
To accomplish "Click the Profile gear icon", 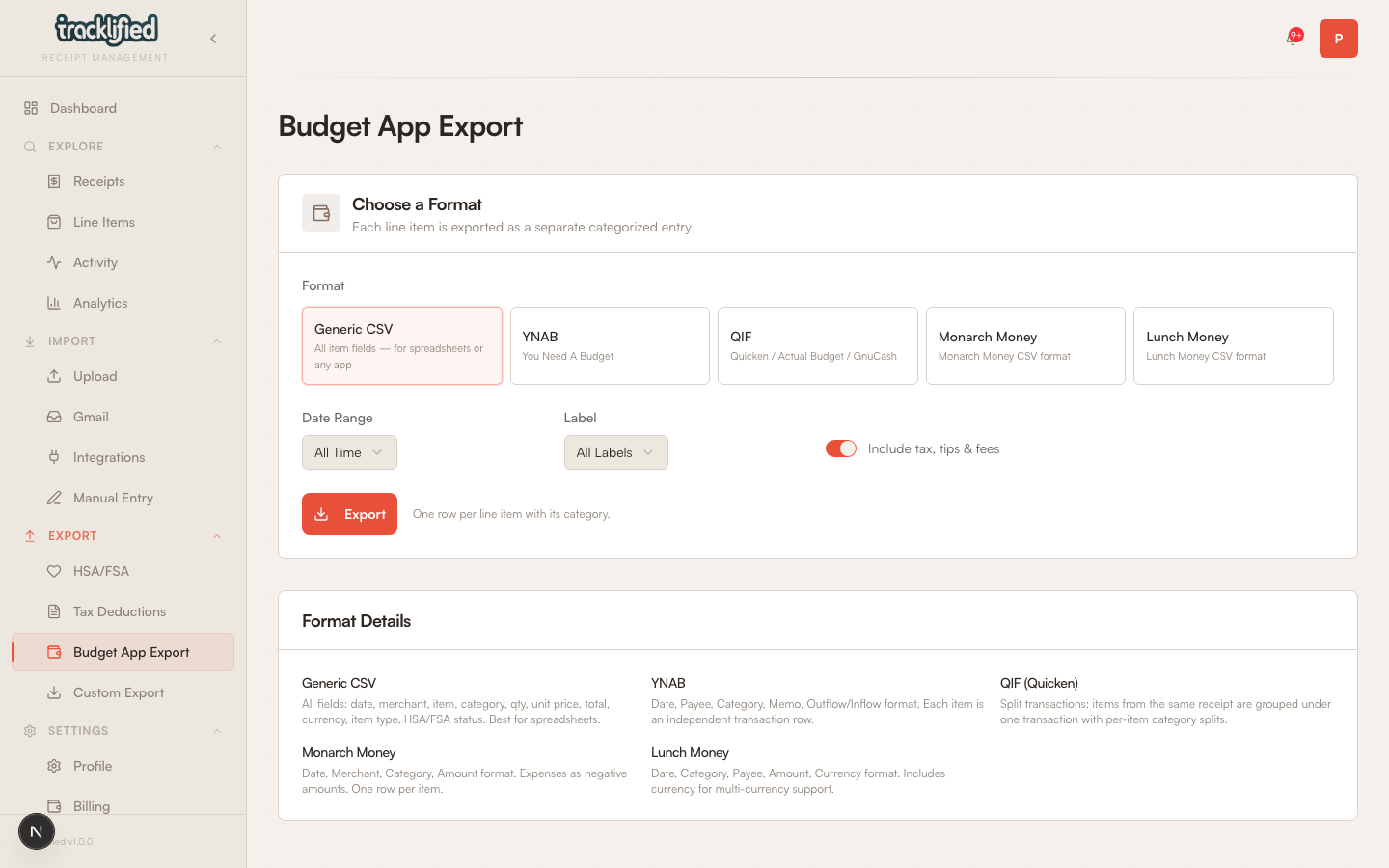I will (x=54, y=766).
